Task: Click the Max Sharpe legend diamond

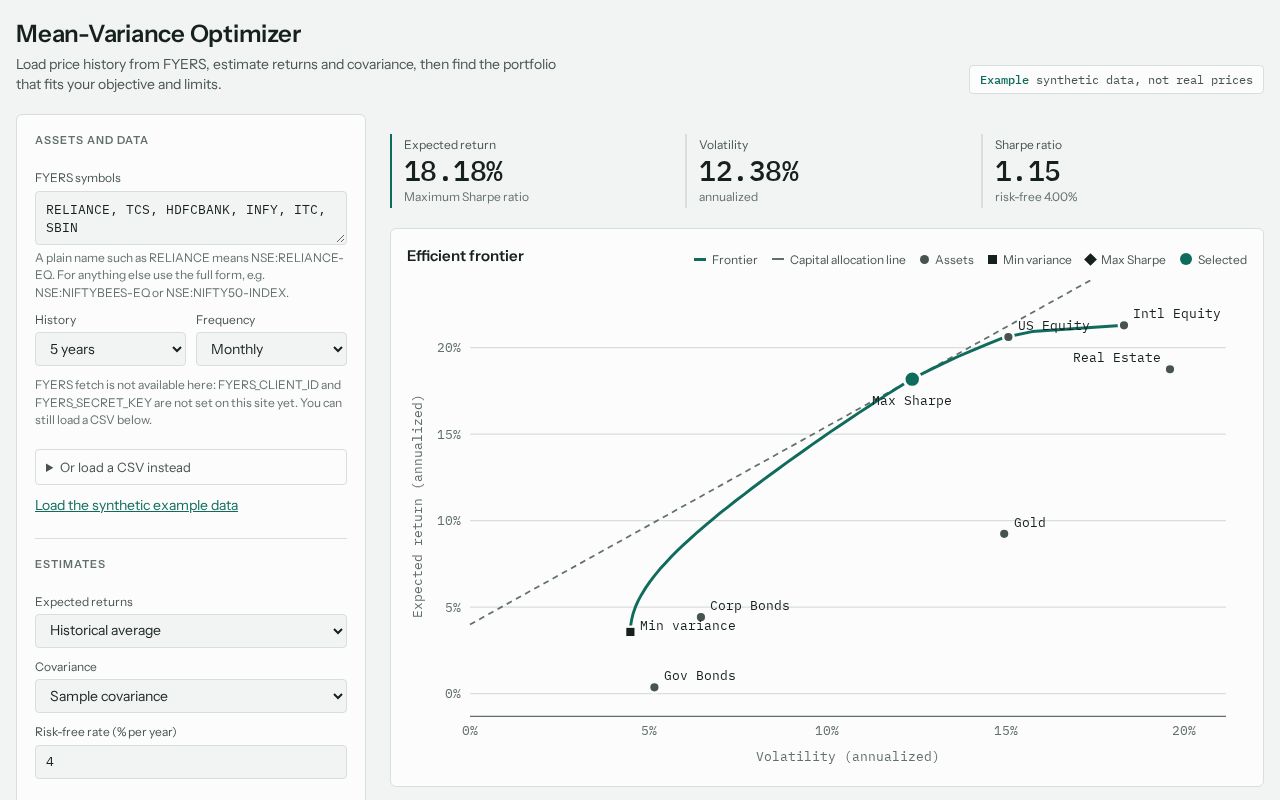Action: coord(1090,260)
